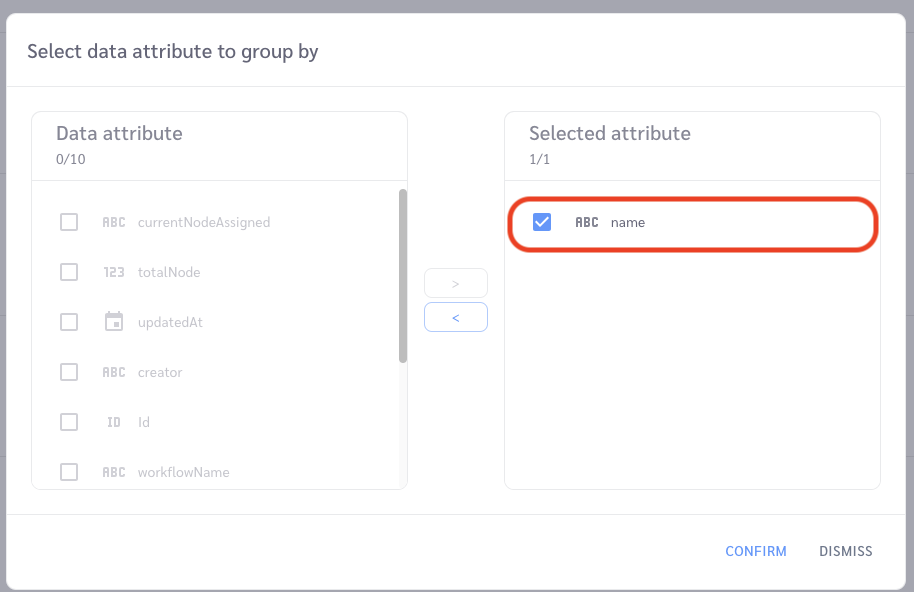Dismiss the group by dialog
This screenshot has height=592, width=914.
pos(845,551)
